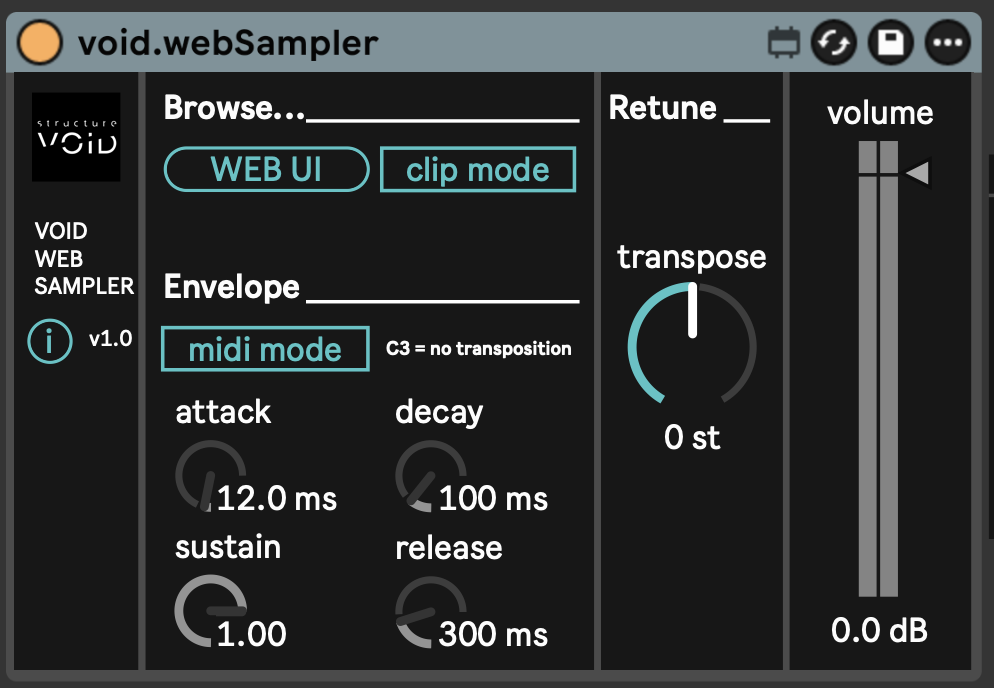Toggle the midi mode button
This screenshot has height=688, width=994.
(265, 349)
